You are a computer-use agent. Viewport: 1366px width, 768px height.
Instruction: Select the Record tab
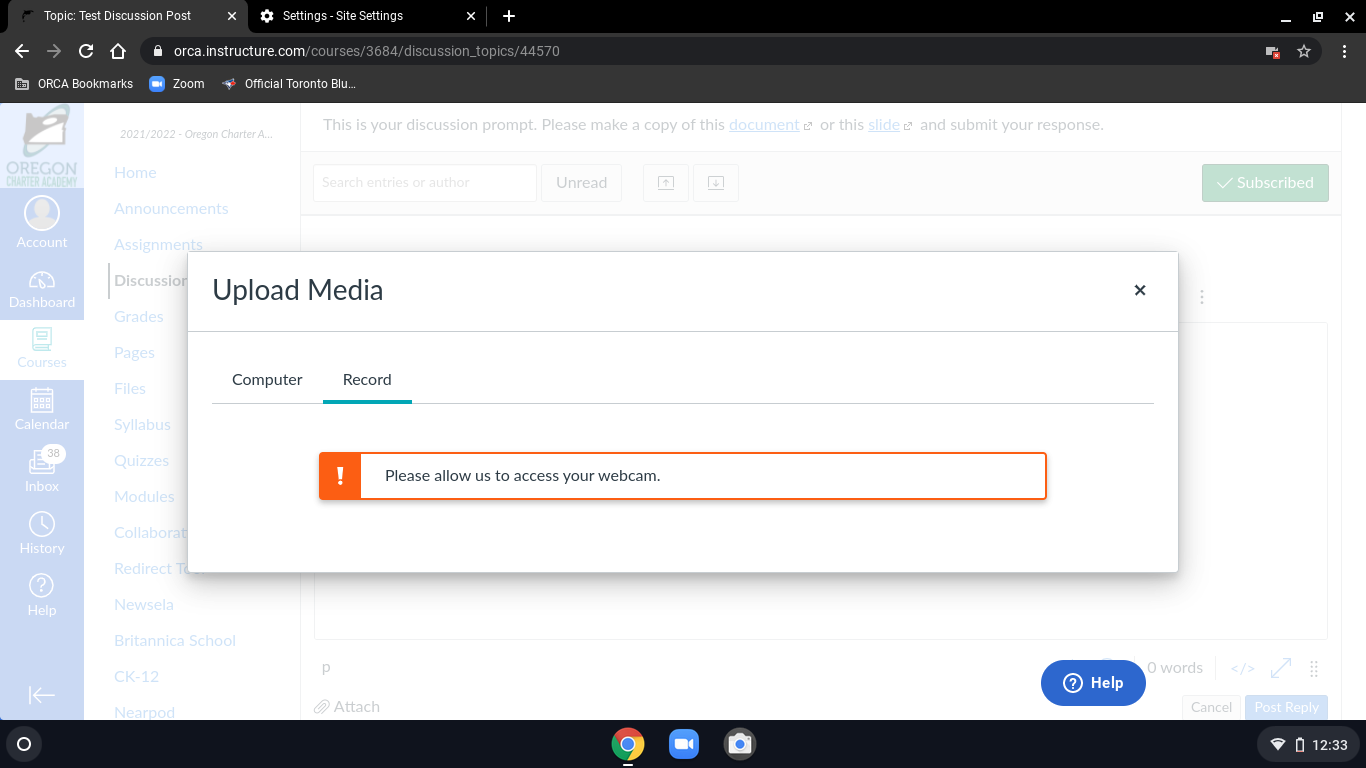click(367, 380)
